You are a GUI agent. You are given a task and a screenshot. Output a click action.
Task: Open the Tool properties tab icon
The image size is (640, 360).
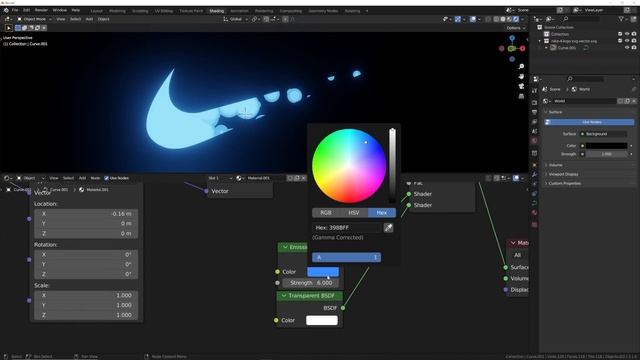pyautogui.click(x=534, y=91)
